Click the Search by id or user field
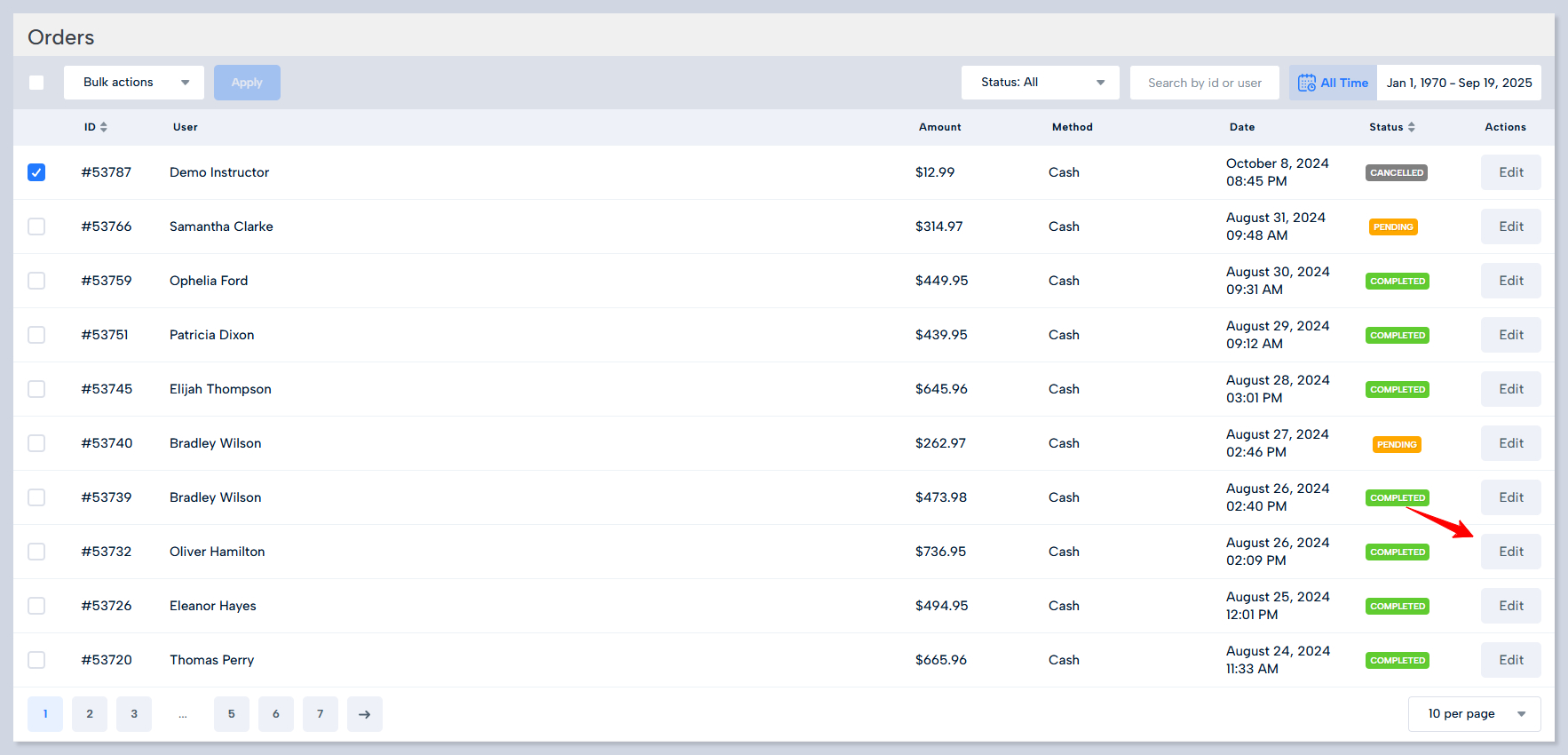The image size is (1568, 755). click(1204, 83)
